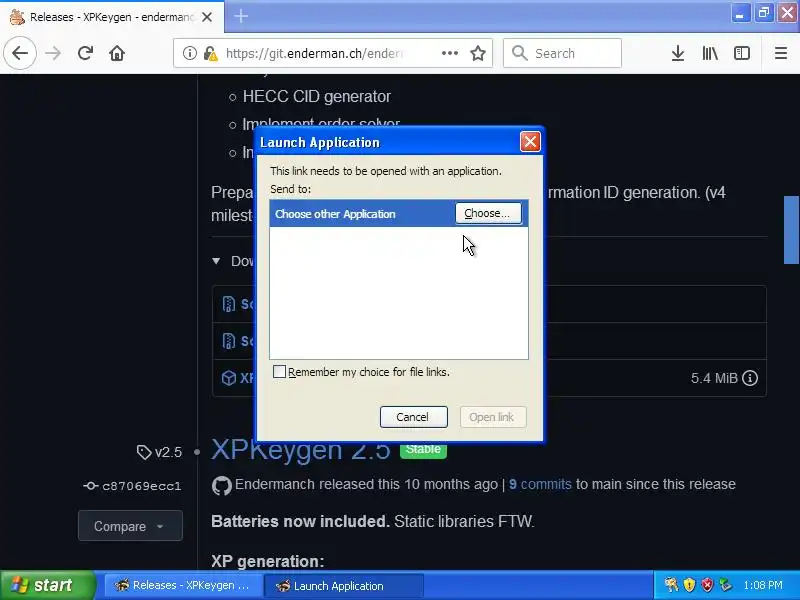
Task: Click the 5.4 MiB file size text
Action: (x=714, y=378)
